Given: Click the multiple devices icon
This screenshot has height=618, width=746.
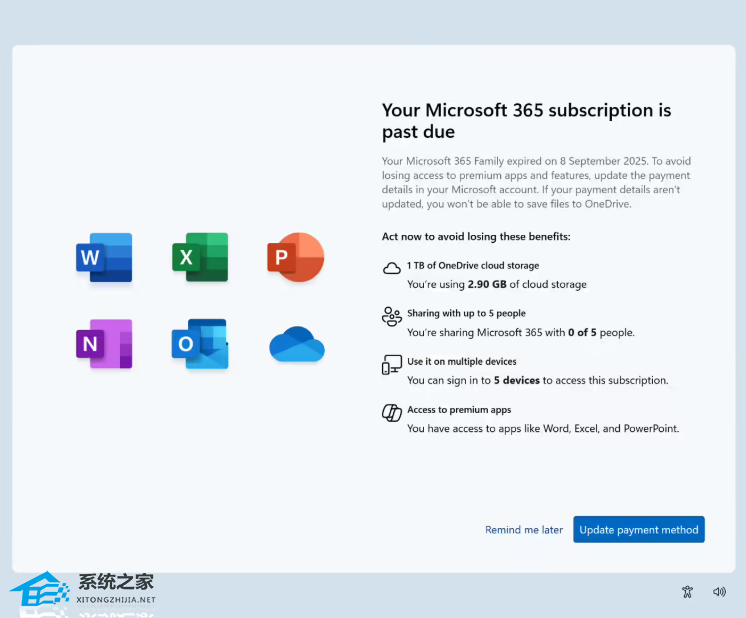Looking at the screenshot, I should [x=392, y=365].
